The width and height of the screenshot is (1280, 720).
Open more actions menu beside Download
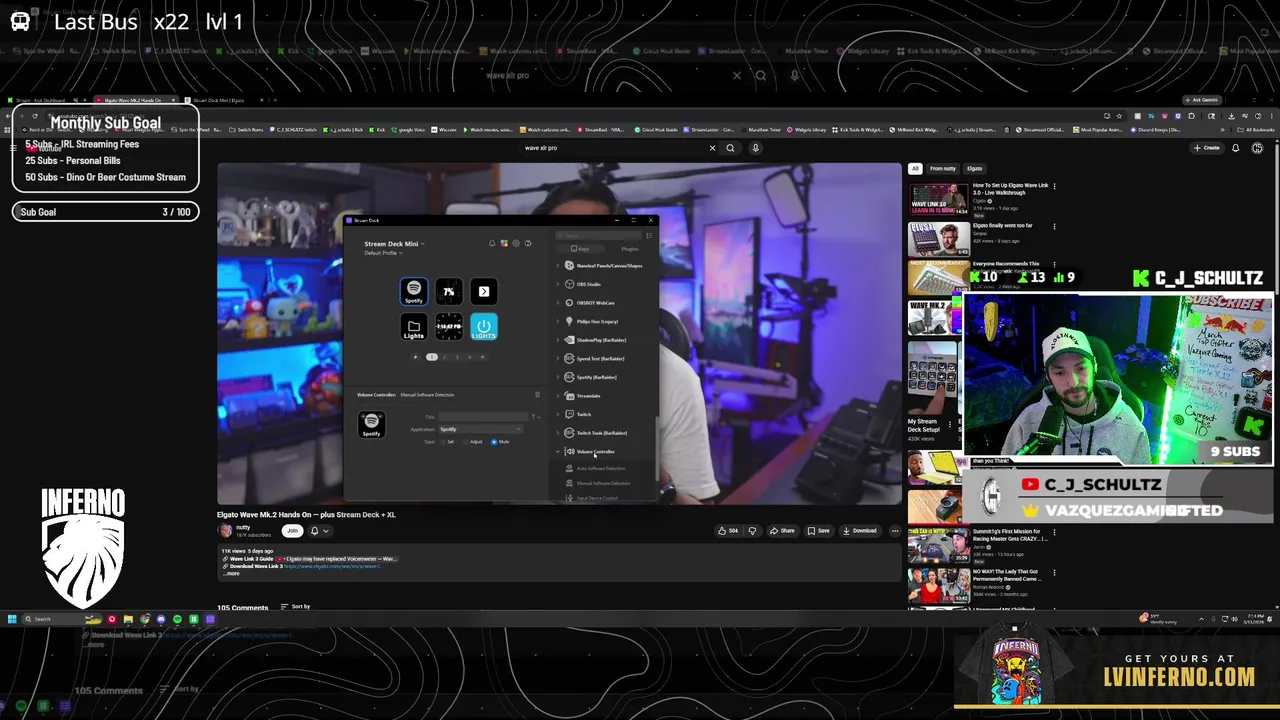click(x=894, y=531)
